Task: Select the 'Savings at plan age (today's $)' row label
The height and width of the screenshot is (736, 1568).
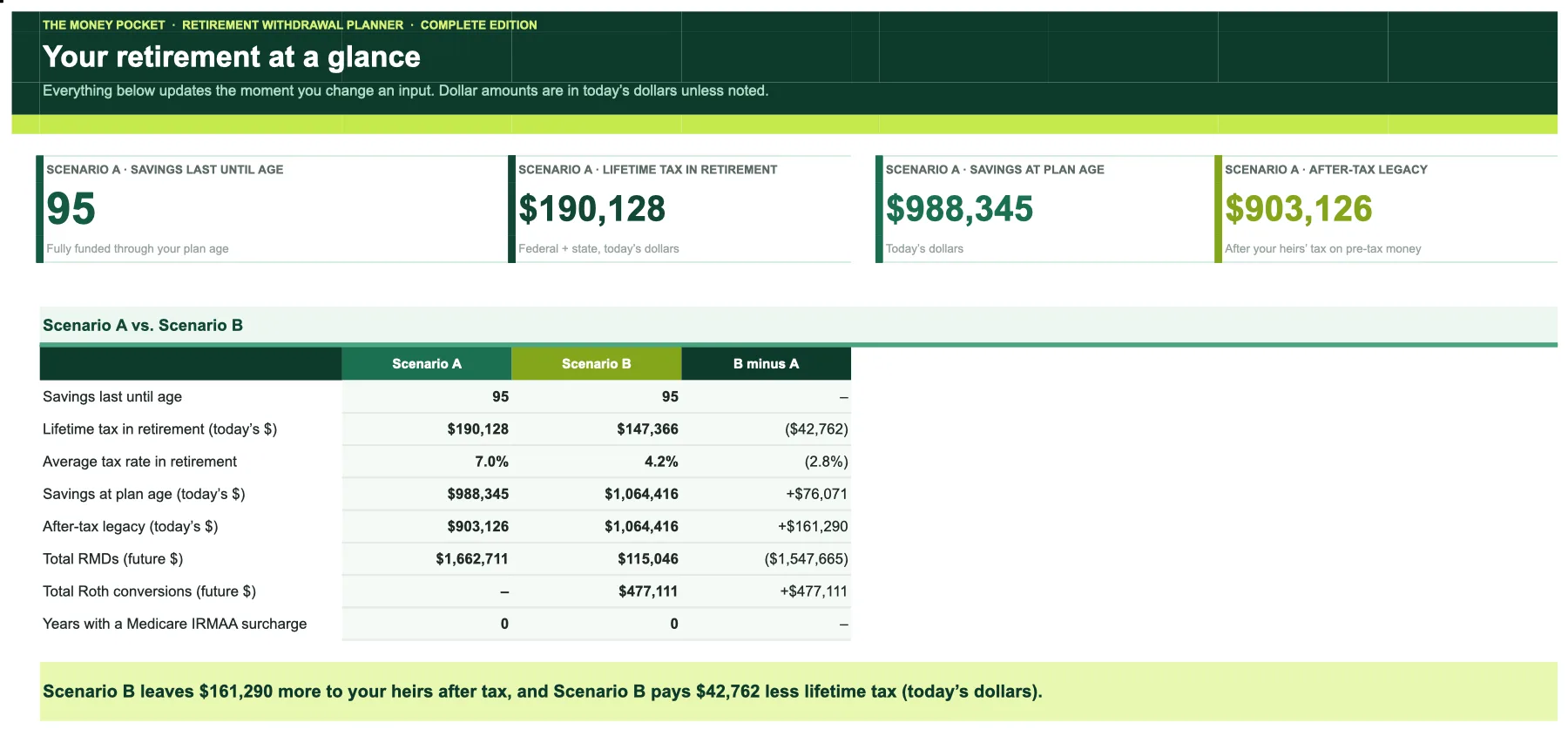Action: pyautogui.click(x=144, y=494)
